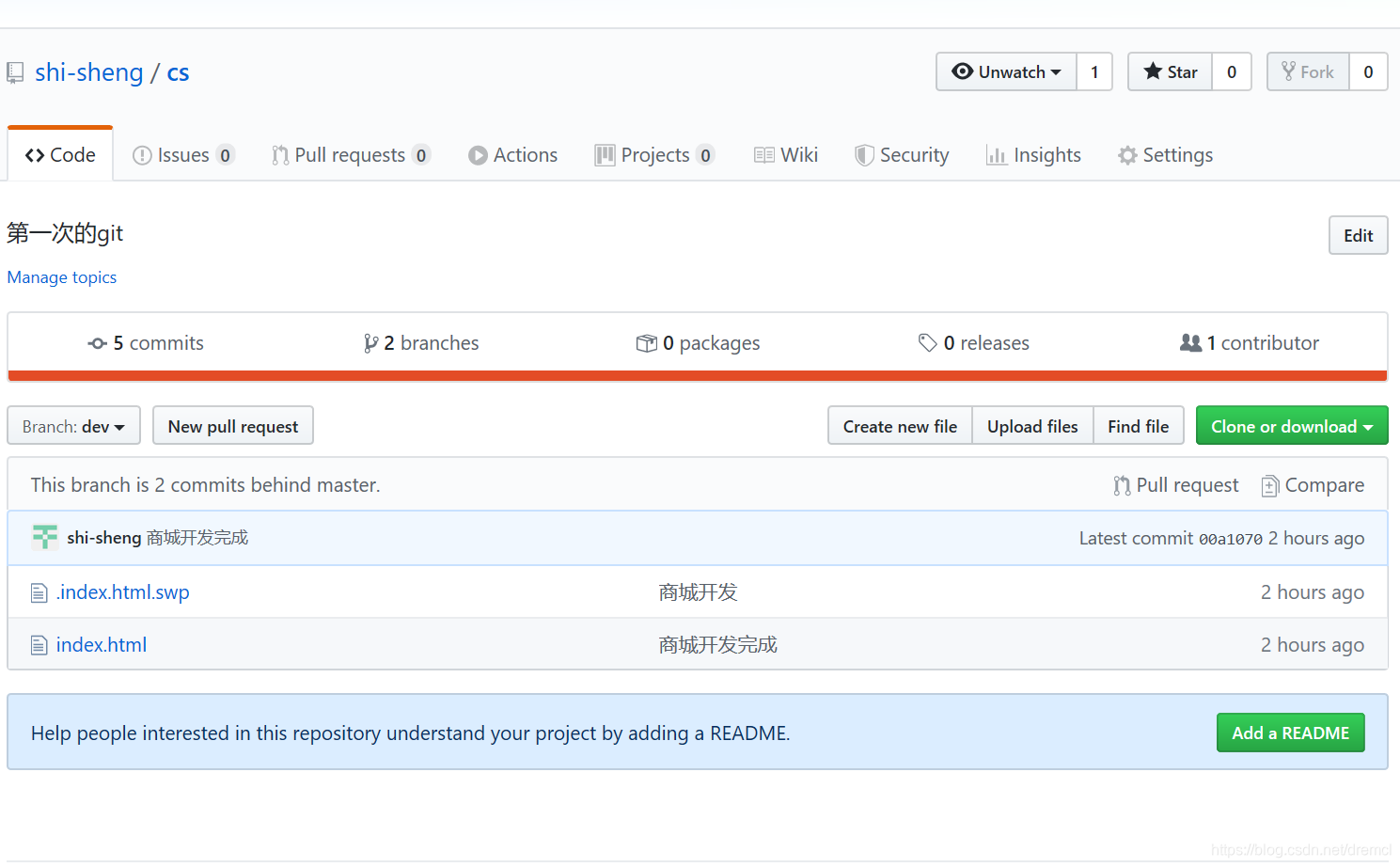The height and width of the screenshot is (867, 1400).
Task: View the 1 contributor page
Action: tap(1250, 343)
